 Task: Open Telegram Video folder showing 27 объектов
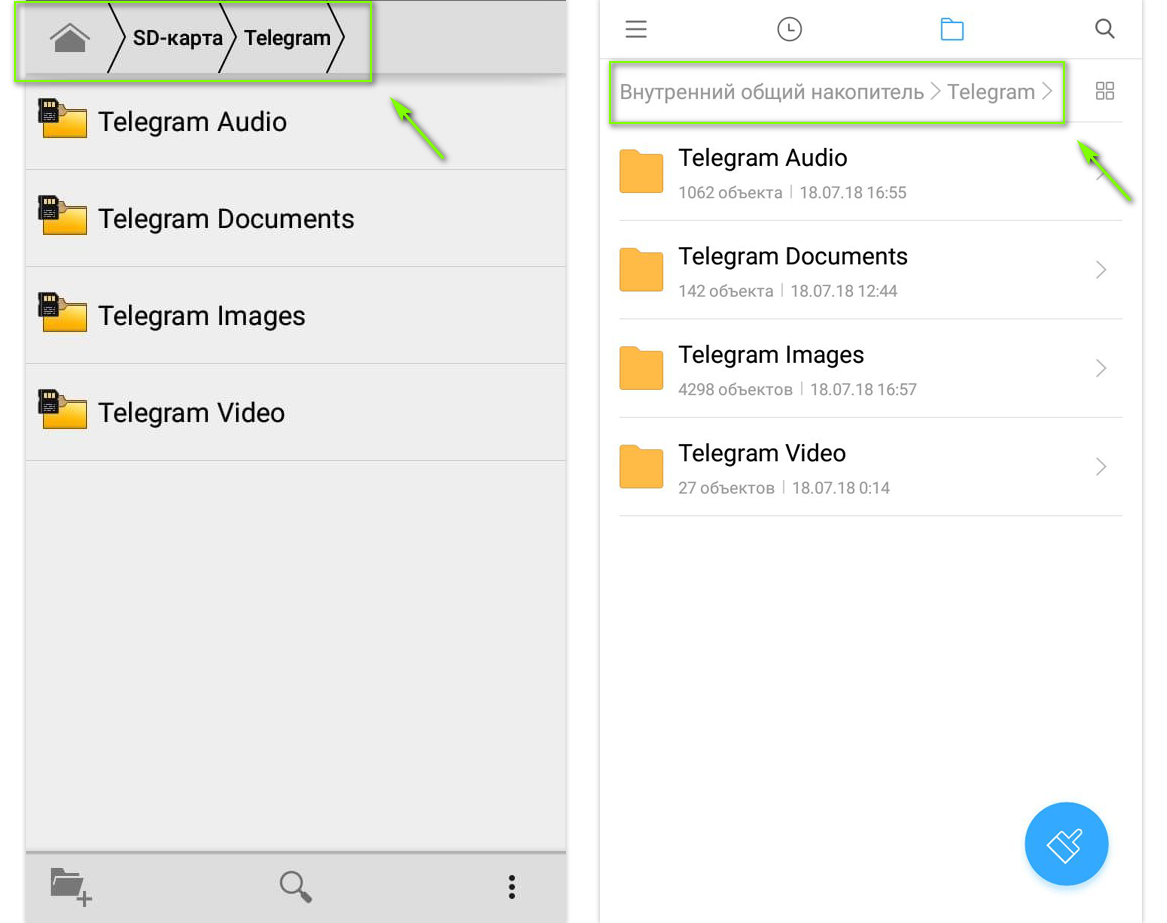pyautogui.click(x=761, y=467)
